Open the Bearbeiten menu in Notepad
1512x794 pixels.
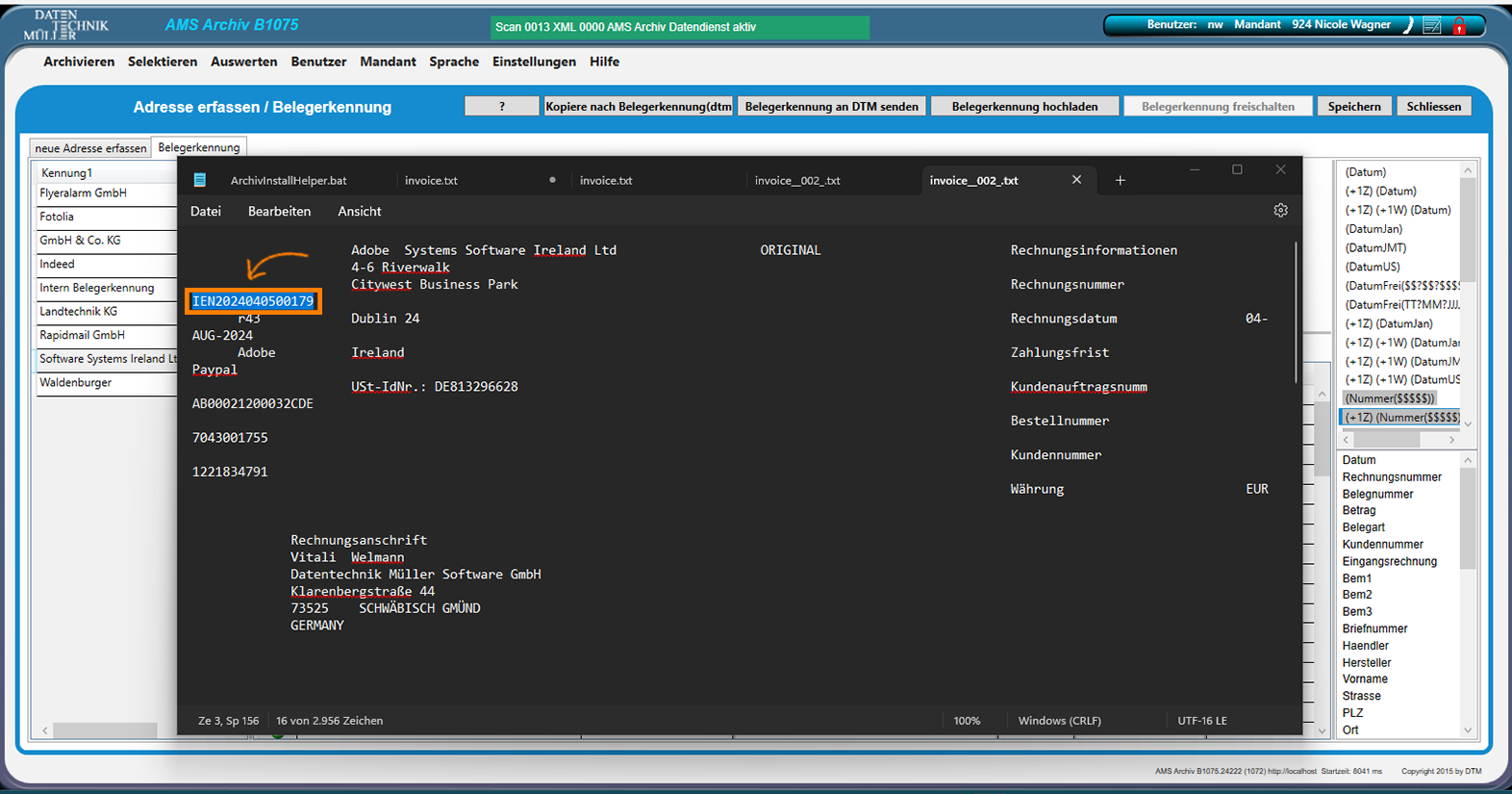pos(279,212)
